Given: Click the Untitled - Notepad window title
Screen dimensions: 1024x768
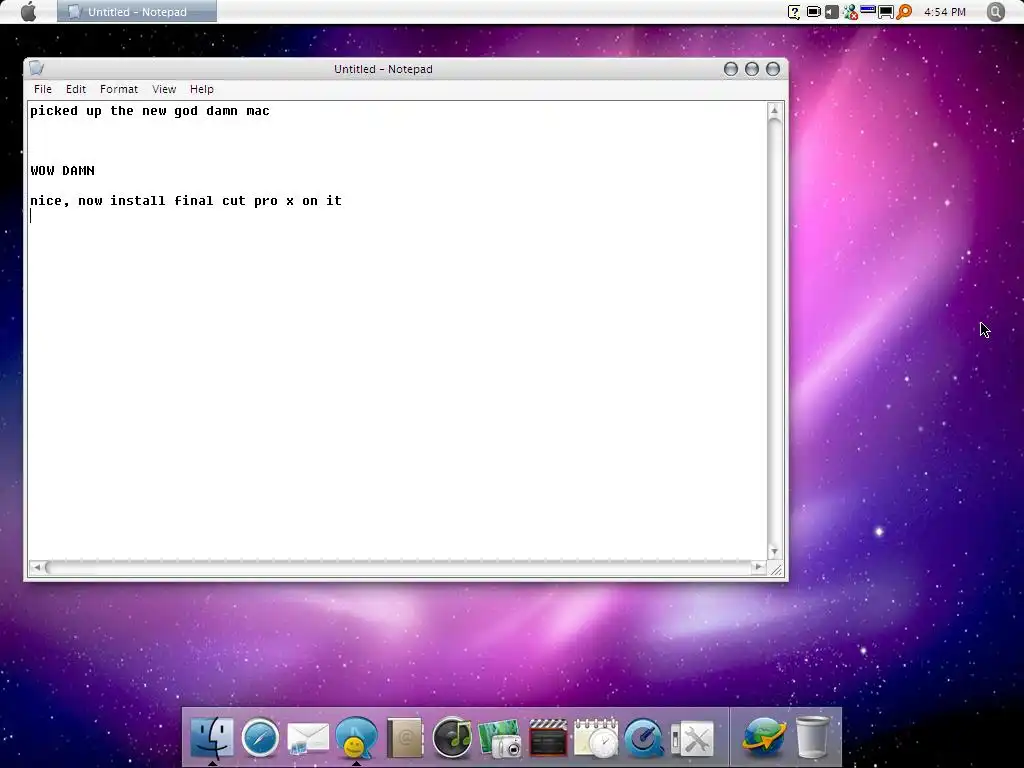Looking at the screenshot, I should [383, 69].
